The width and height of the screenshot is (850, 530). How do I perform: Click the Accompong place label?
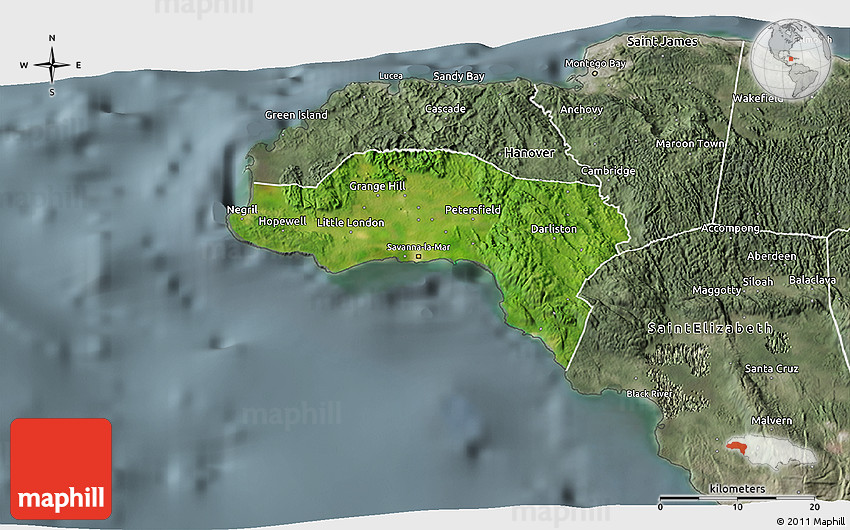(x=731, y=228)
